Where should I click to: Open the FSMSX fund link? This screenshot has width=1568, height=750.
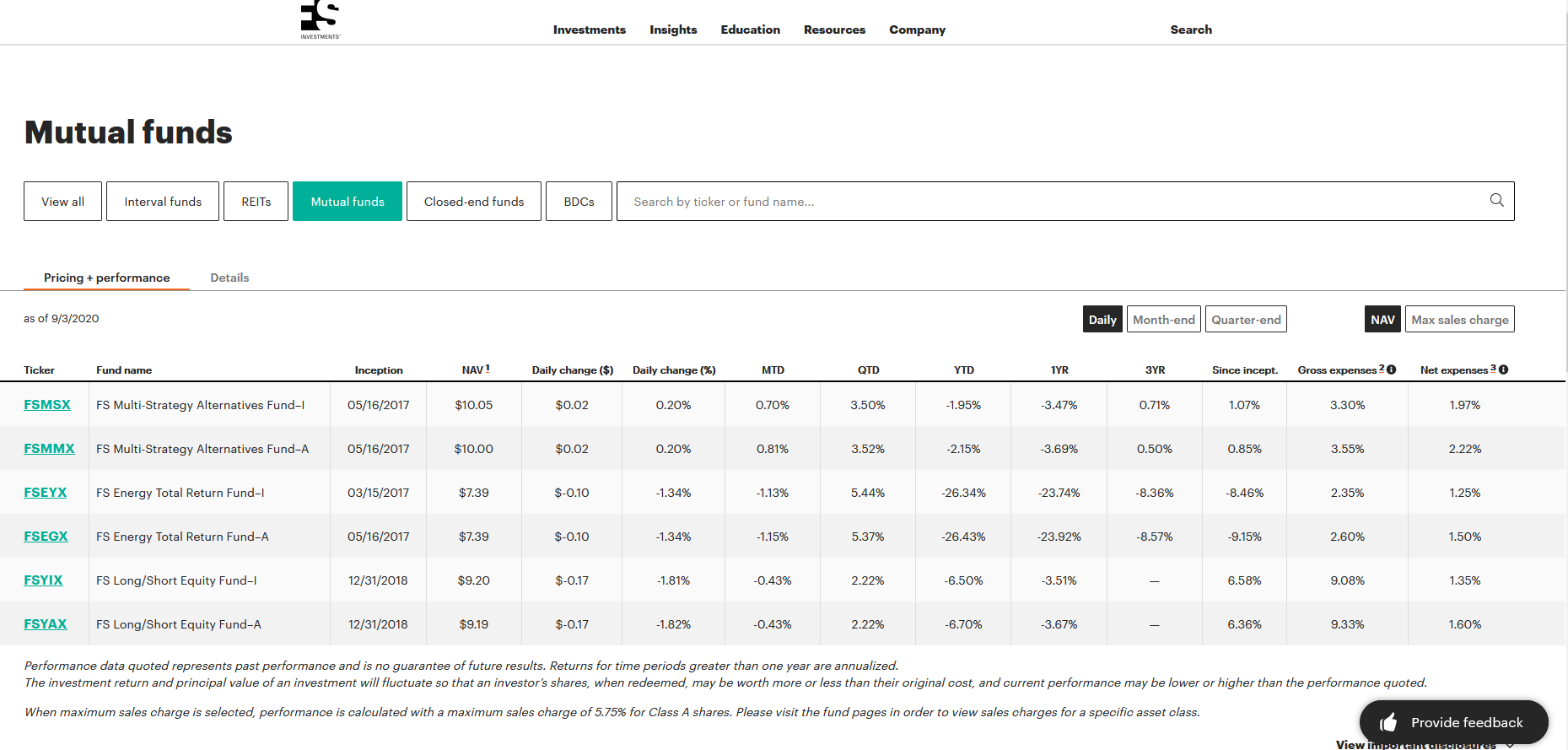[x=47, y=405]
